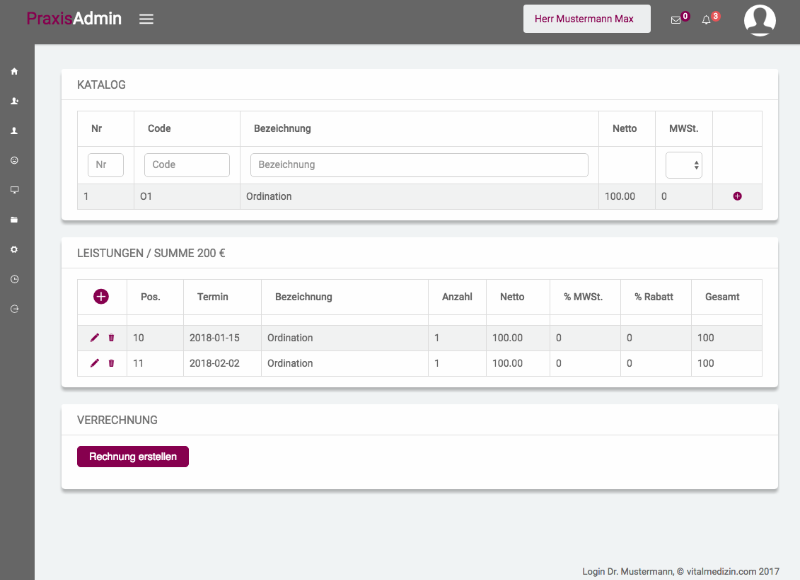Click the logout arrow sidebar icon
Viewport: 800px width, 580px height.
[14, 309]
